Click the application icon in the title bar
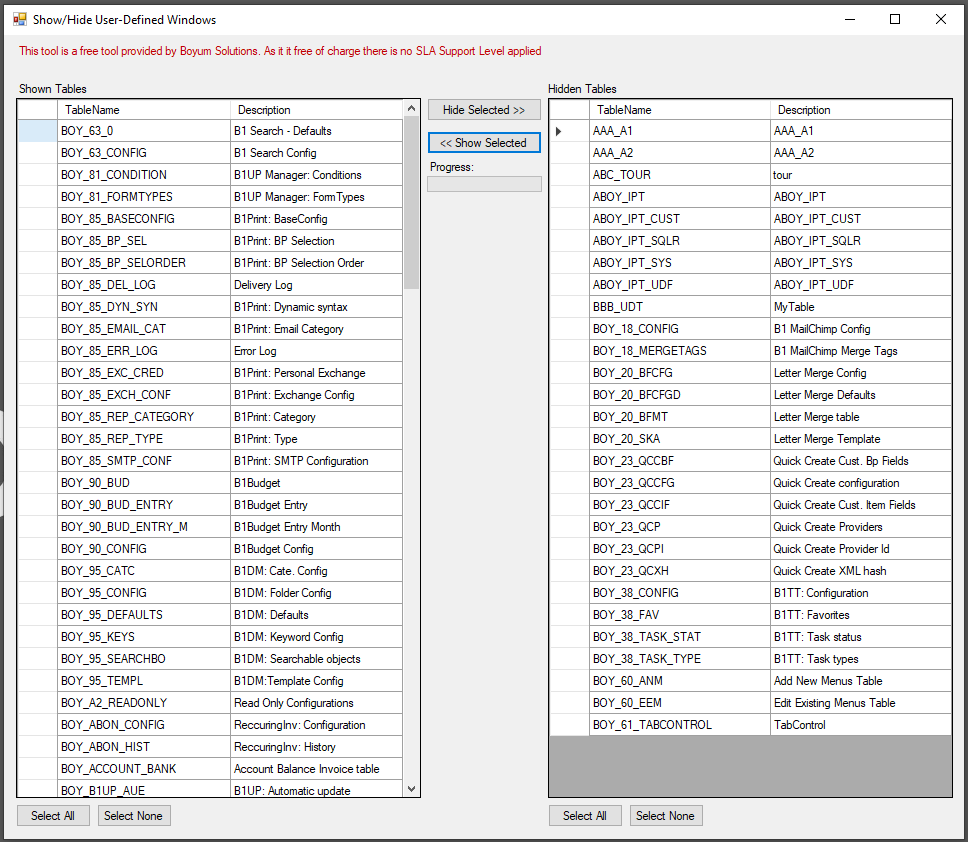This screenshot has height=842, width=968. point(20,18)
